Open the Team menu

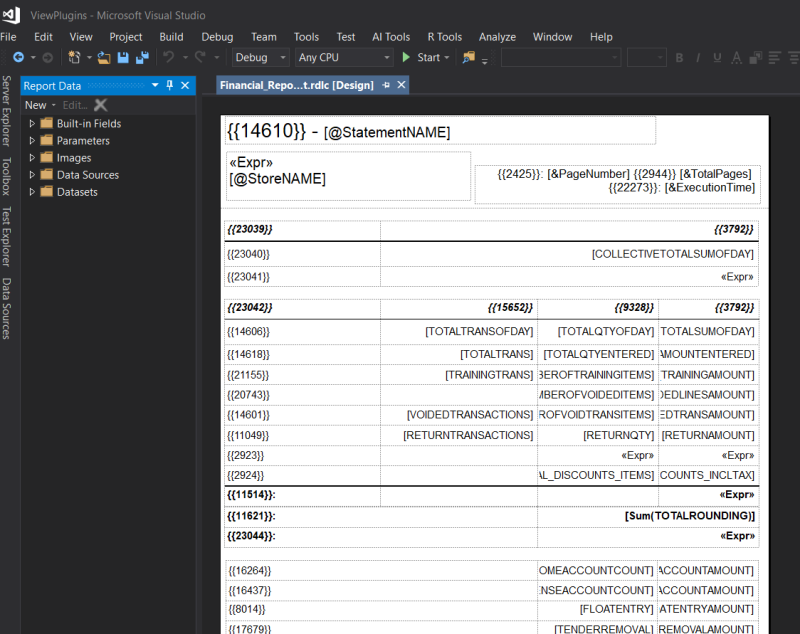[x=264, y=37]
